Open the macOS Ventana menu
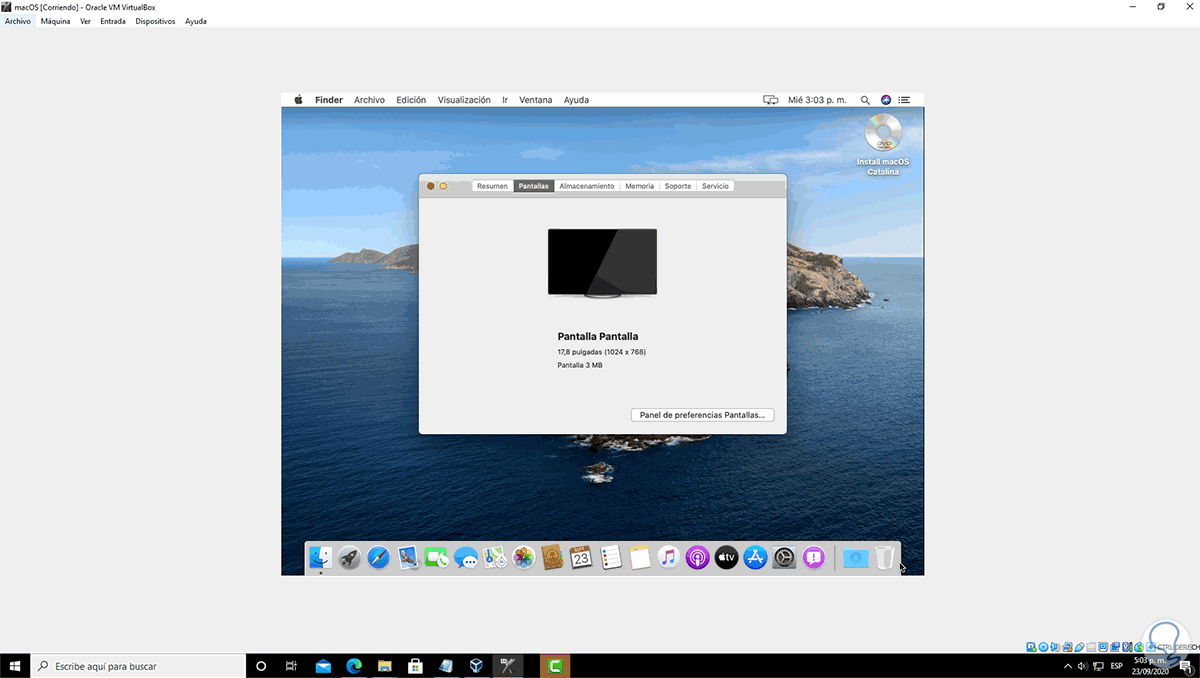Viewport: 1200px width, 678px height. pos(535,100)
